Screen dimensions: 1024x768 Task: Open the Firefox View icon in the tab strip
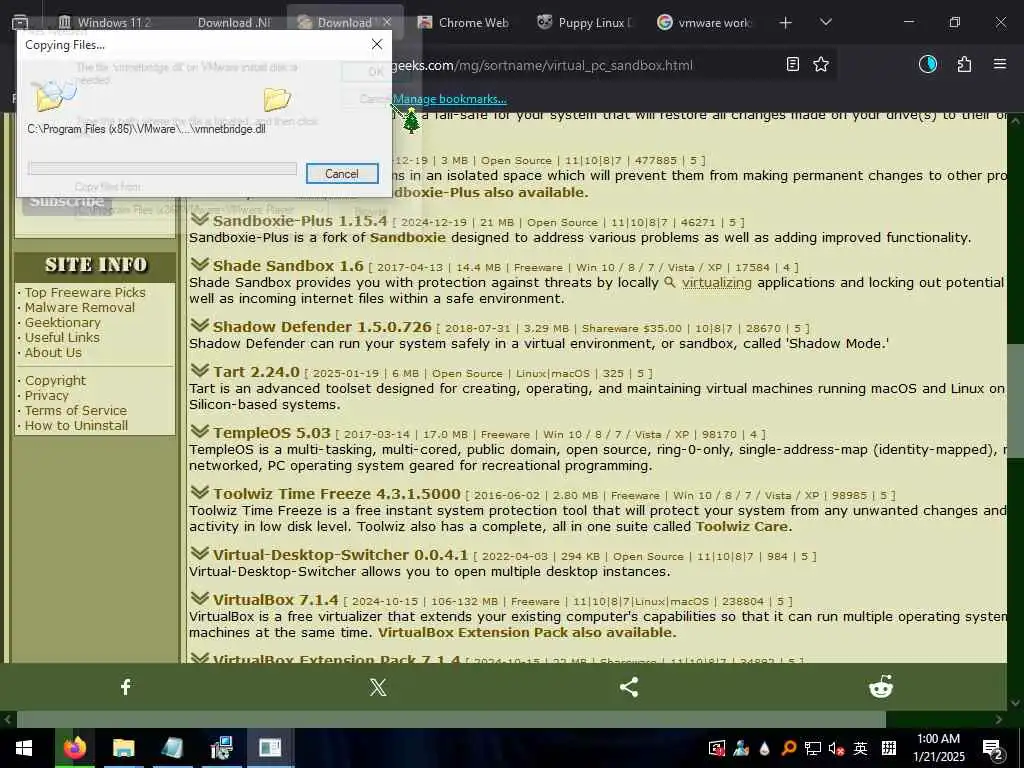click(x=20, y=22)
